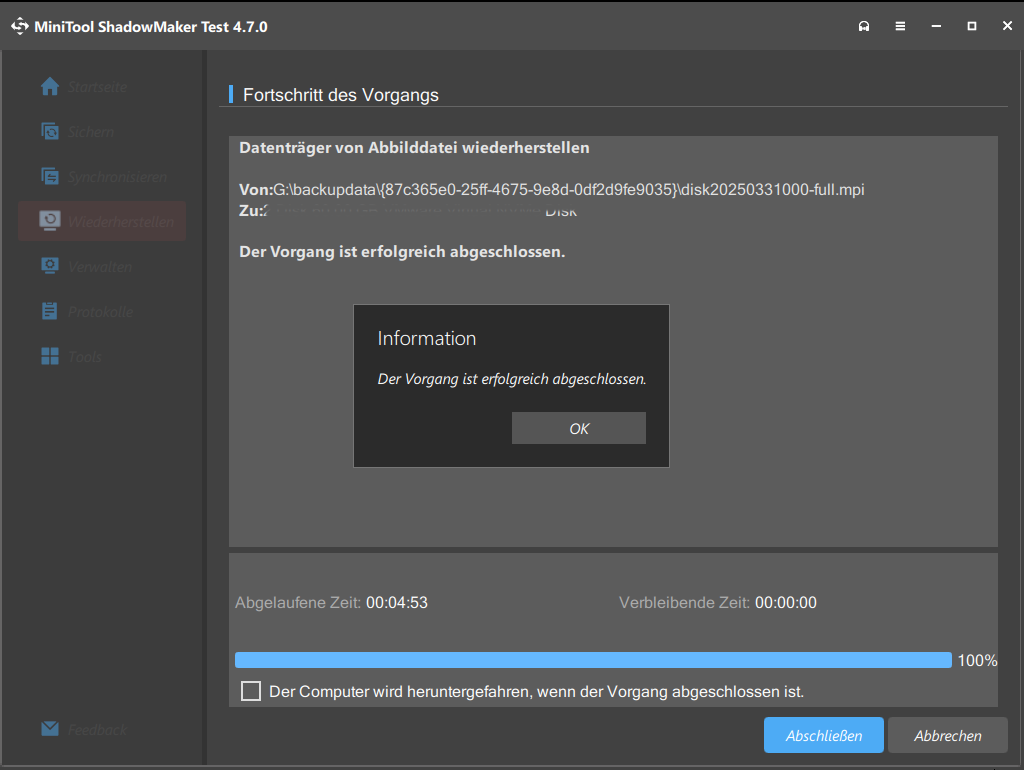Click the Wiederherstellen restore icon
Viewport: 1024px width, 770px height.
[x=50, y=221]
